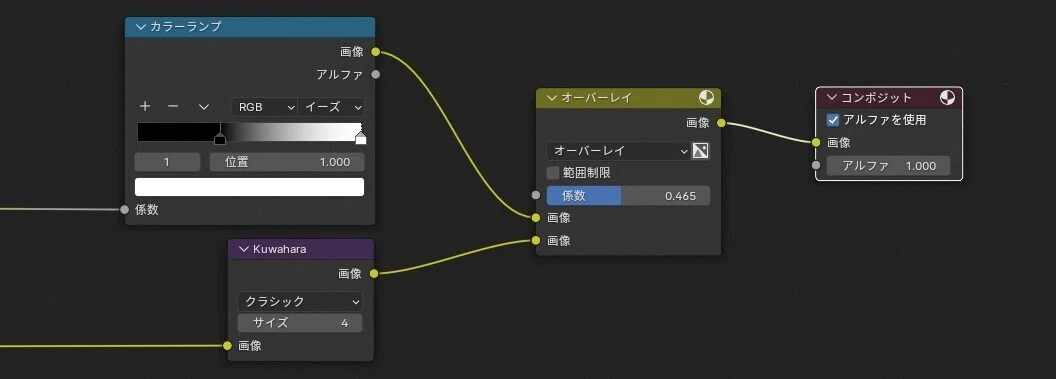The height and width of the screenshot is (379, 1056).
Task: Open color ramp tools chevron menu
Action: [x=204, y=107]
